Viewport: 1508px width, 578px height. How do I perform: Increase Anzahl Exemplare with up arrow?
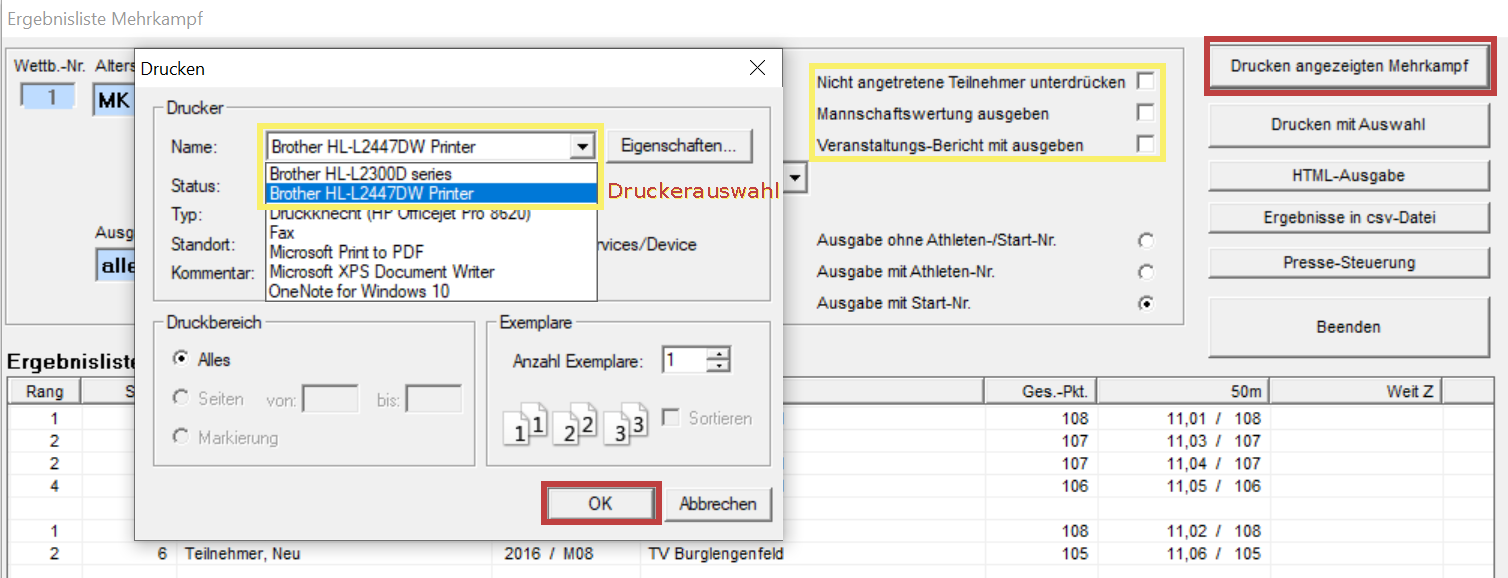tap(719, 353)
